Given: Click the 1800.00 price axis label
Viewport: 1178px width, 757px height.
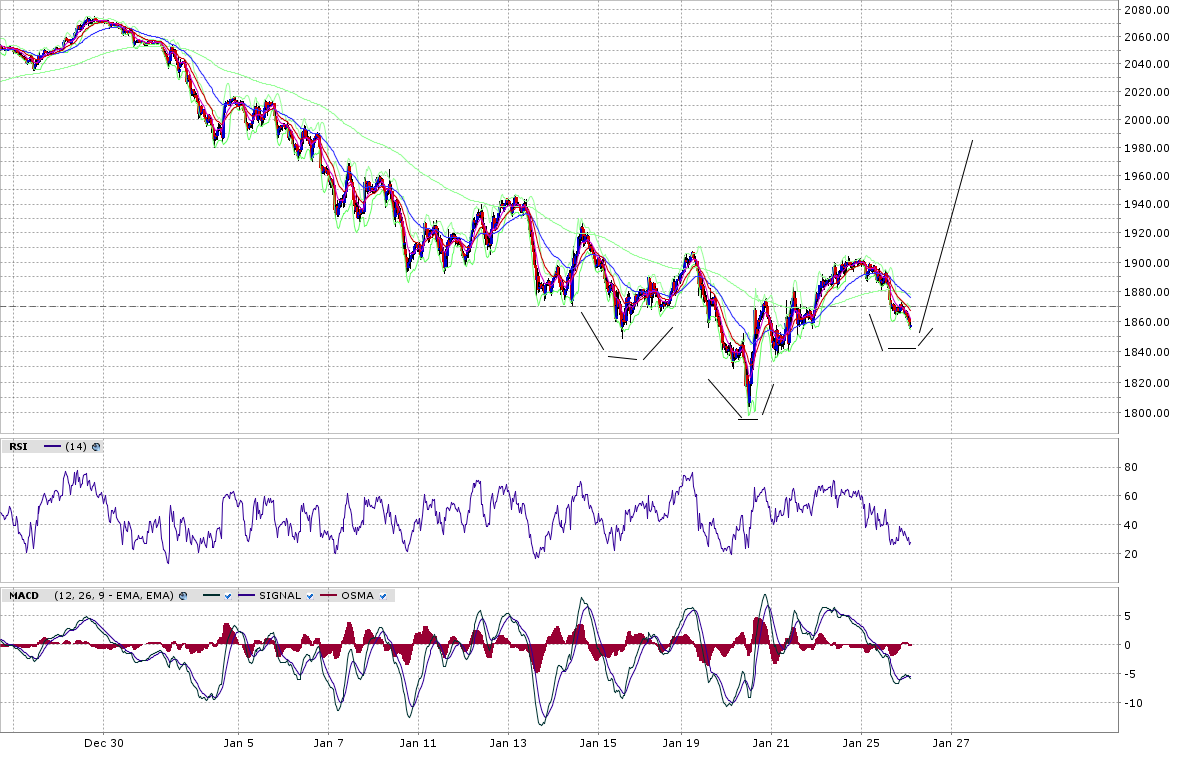Looking at the screenshot, I should click(x=1146, y=413).
